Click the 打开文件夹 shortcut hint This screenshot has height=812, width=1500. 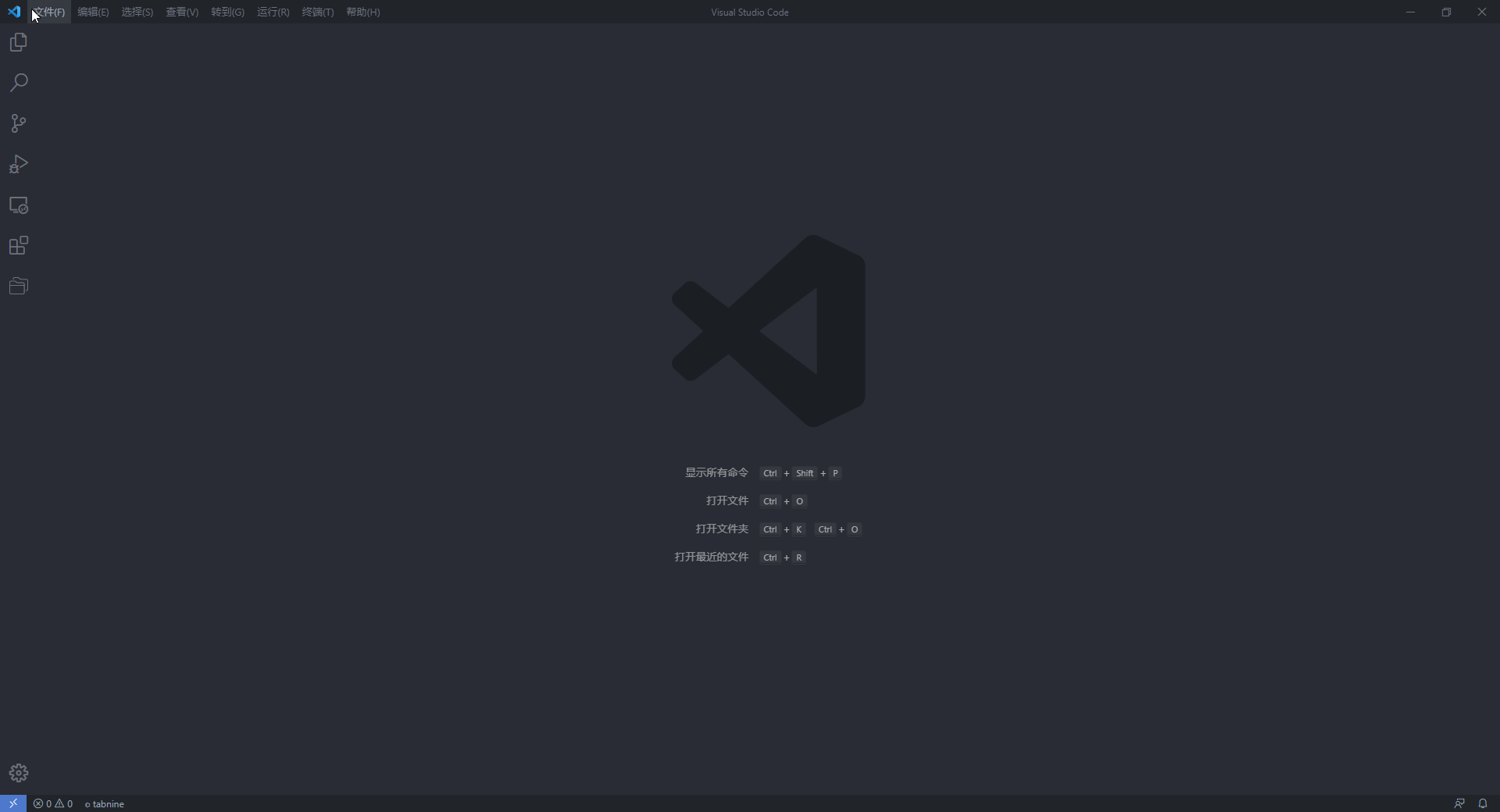click(x=778, y=529)
